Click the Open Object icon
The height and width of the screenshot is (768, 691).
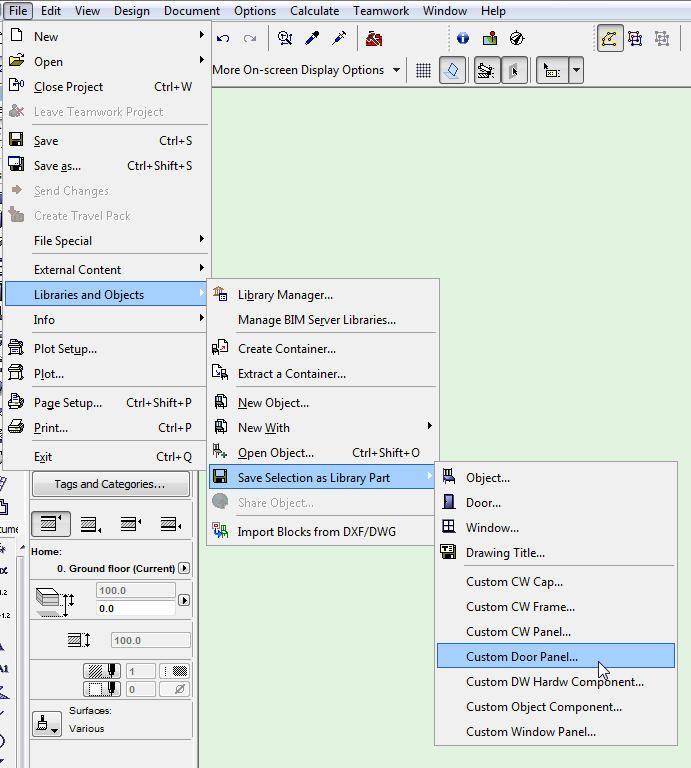coord(220,451)
